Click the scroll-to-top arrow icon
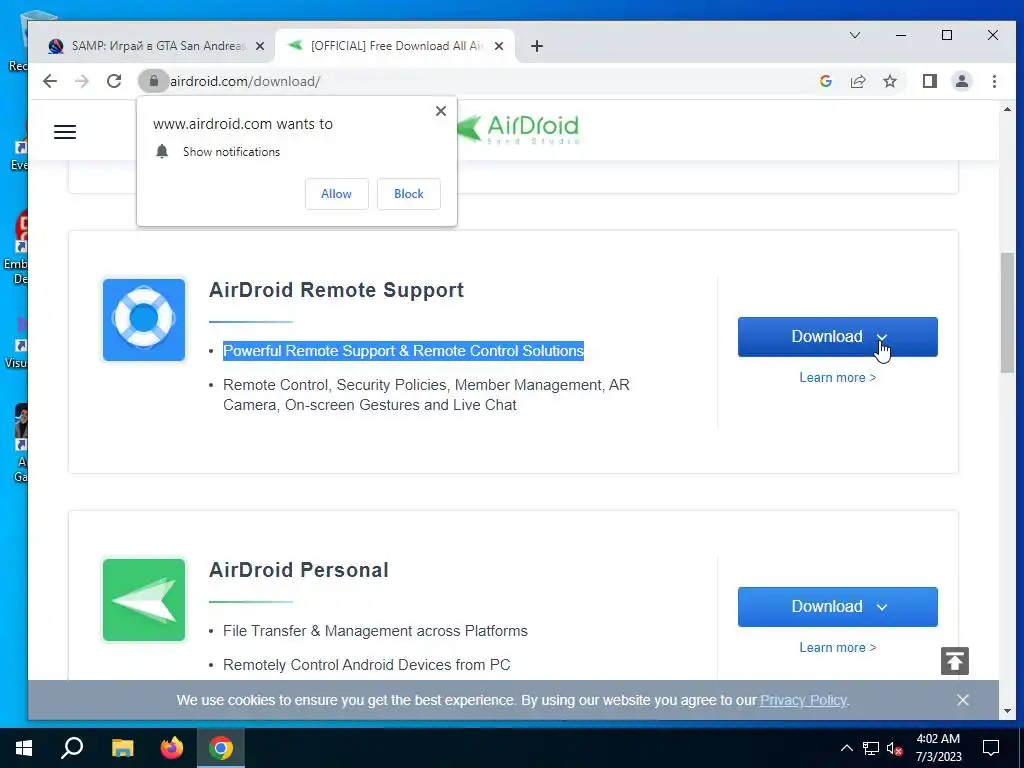1024x768 pixels. (954, 661)
